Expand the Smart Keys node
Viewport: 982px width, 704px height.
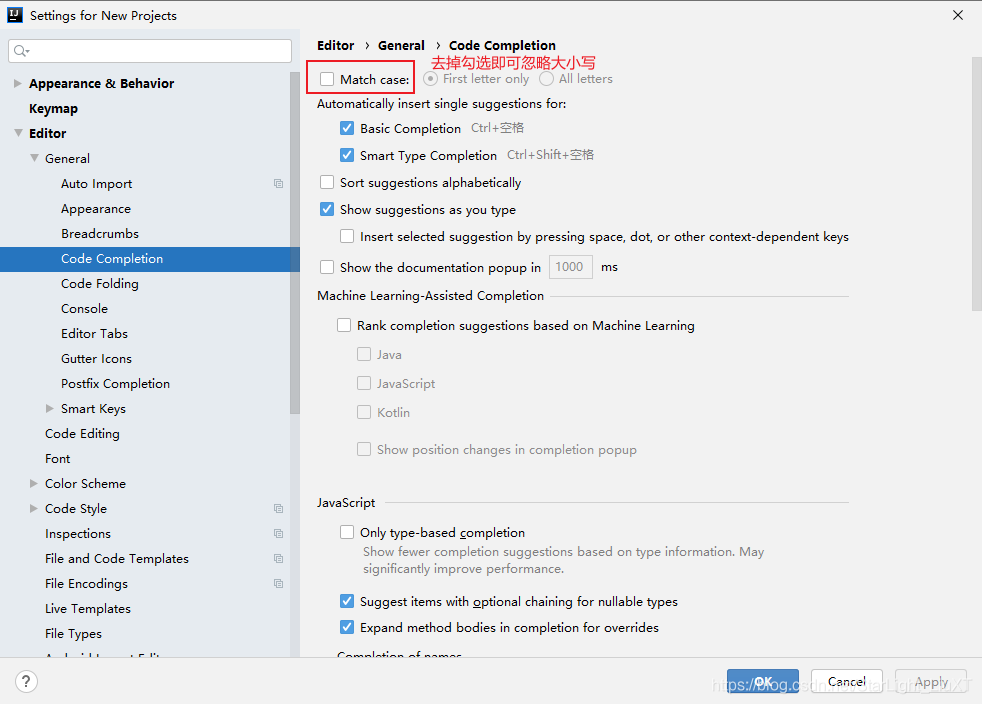pyautogui.click(x=50, y=408)
